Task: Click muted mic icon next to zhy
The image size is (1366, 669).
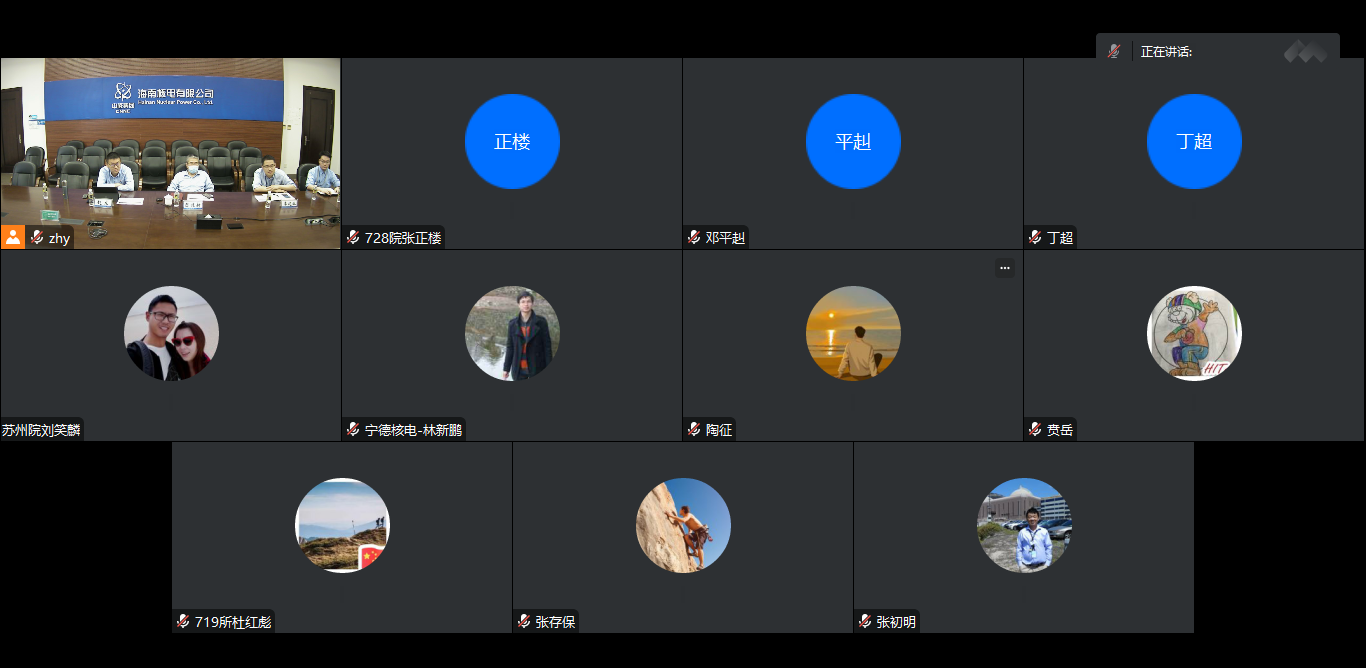Action: click(x=37, y=238)
